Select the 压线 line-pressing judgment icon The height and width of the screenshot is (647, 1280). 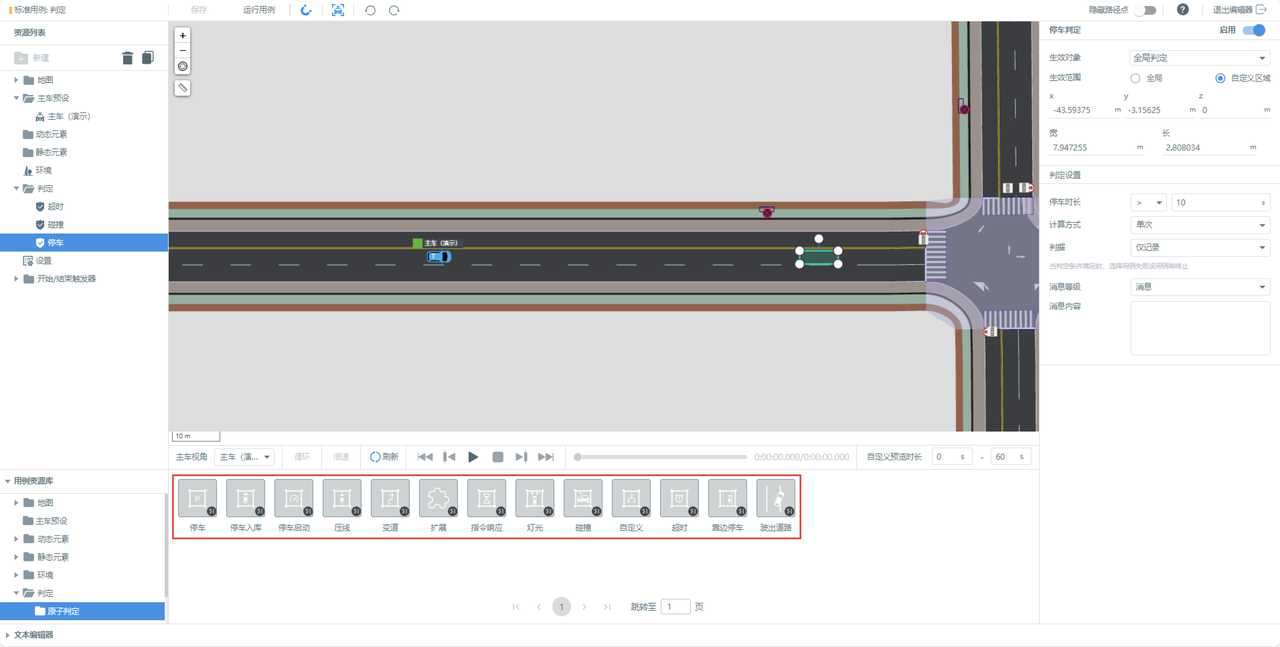[x=342, y=499]
